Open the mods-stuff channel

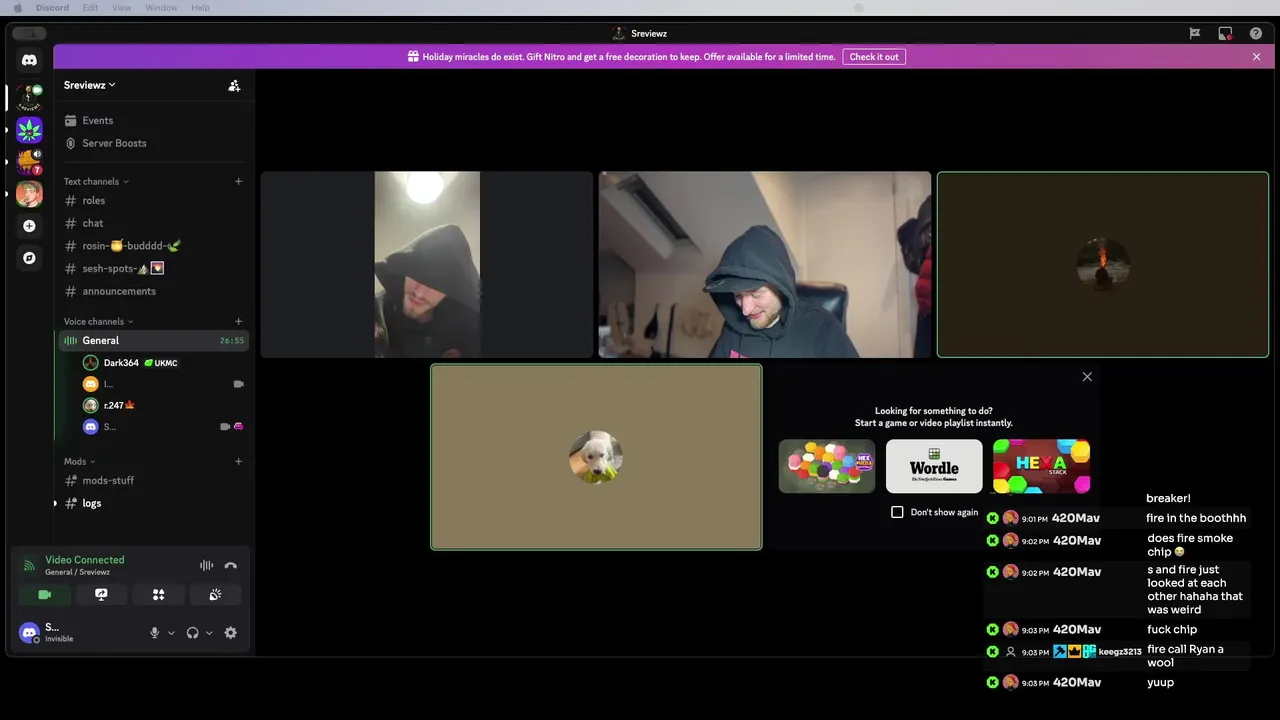click(153, 480)
